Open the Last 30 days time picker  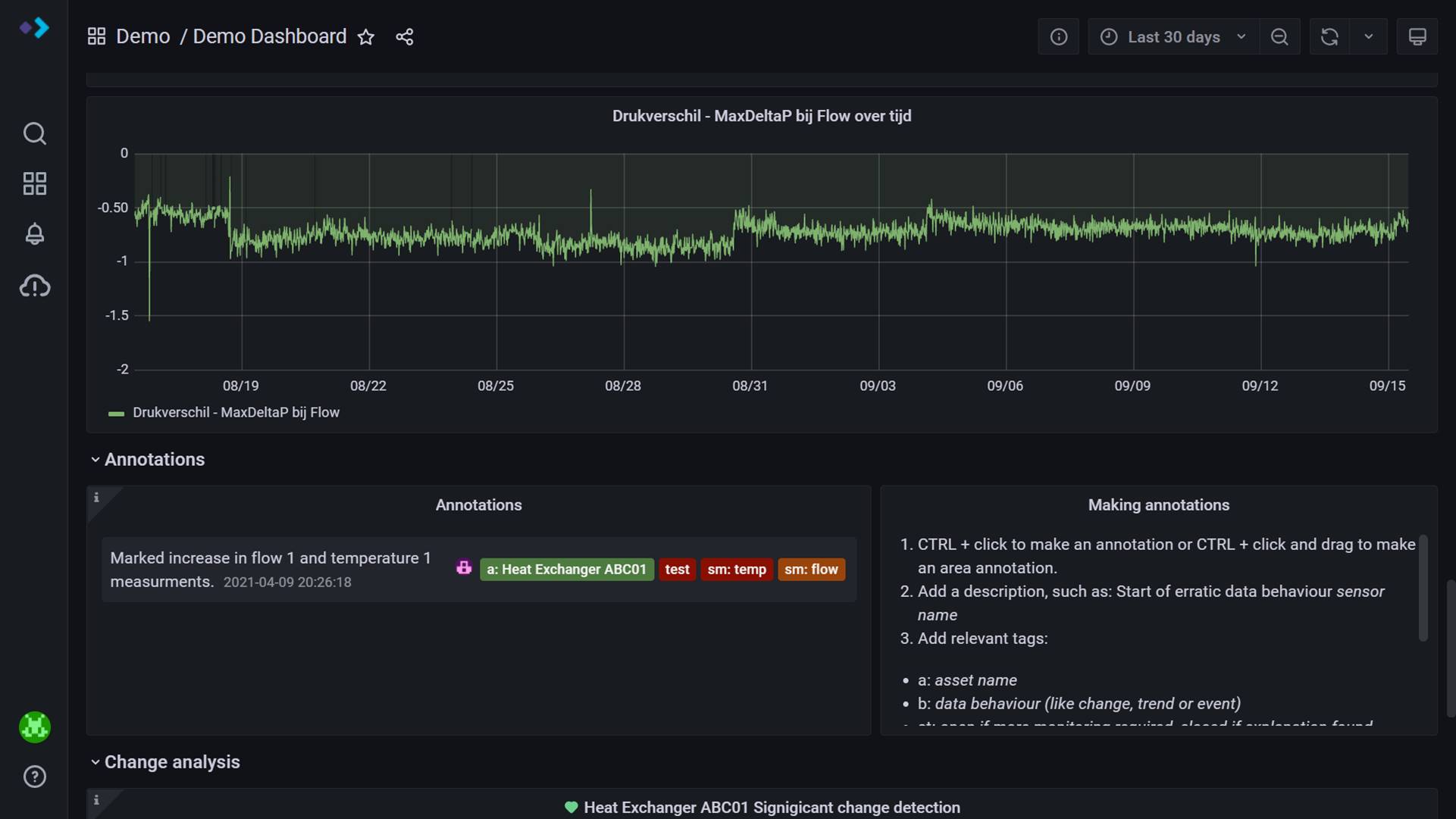pyautogui.click(x=1173, y=37)
